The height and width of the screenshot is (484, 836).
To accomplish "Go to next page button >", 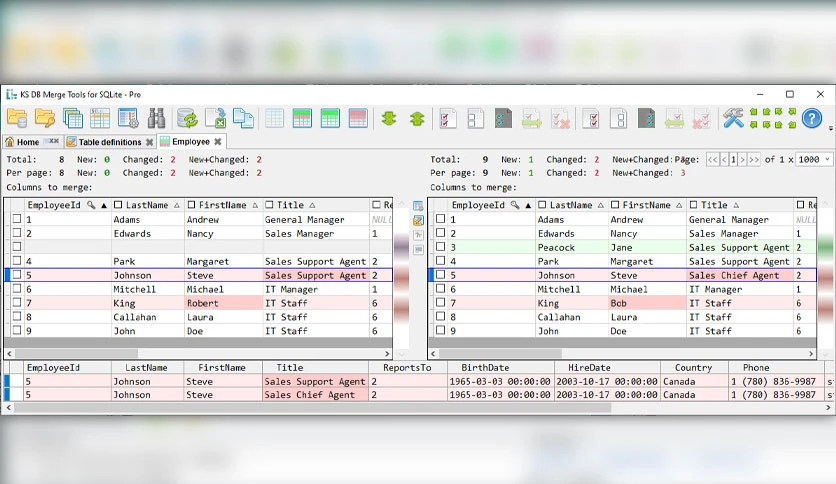I will pyautogui.click(x=742, y=159).
